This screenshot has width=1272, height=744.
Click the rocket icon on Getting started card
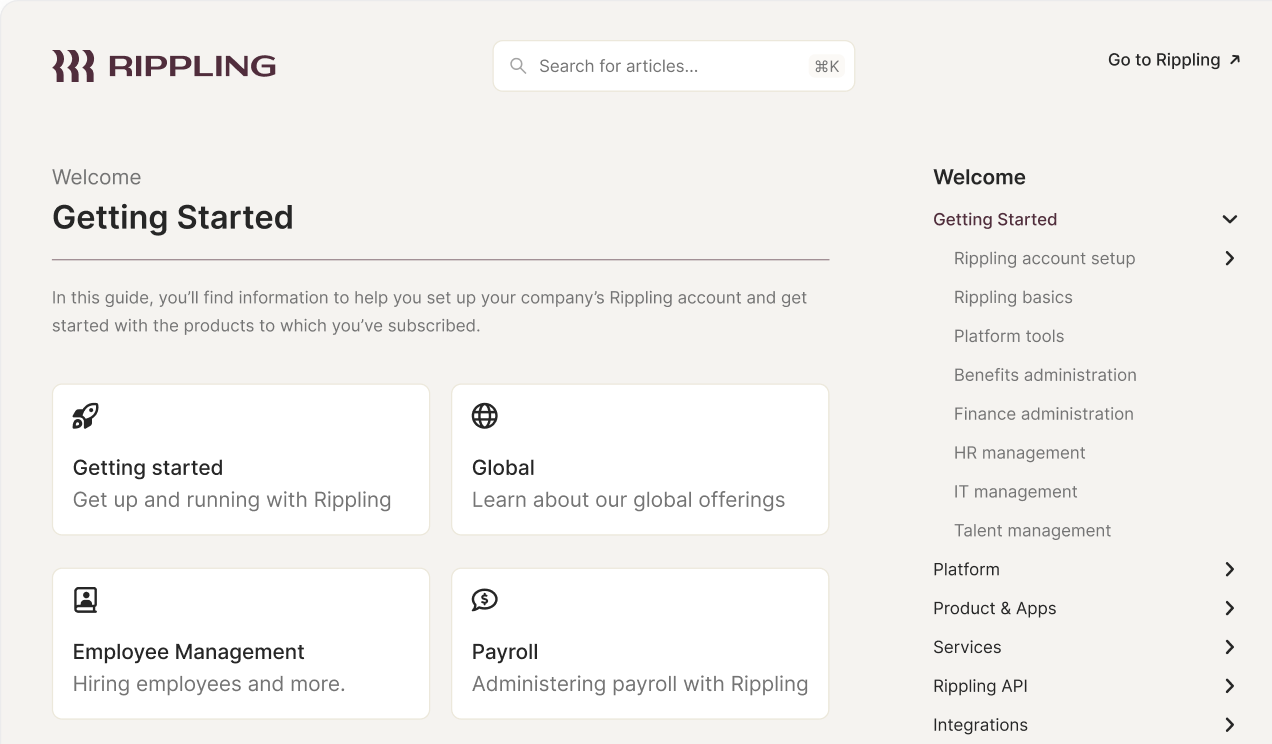pyautogui.click(x=86, y=416)
